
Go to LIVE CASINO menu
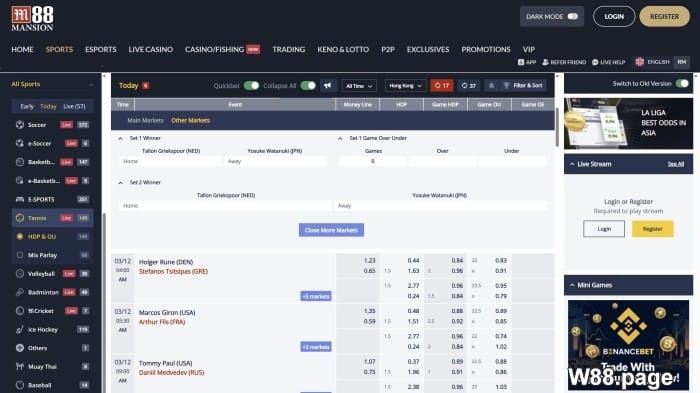(x=151, y=49)
